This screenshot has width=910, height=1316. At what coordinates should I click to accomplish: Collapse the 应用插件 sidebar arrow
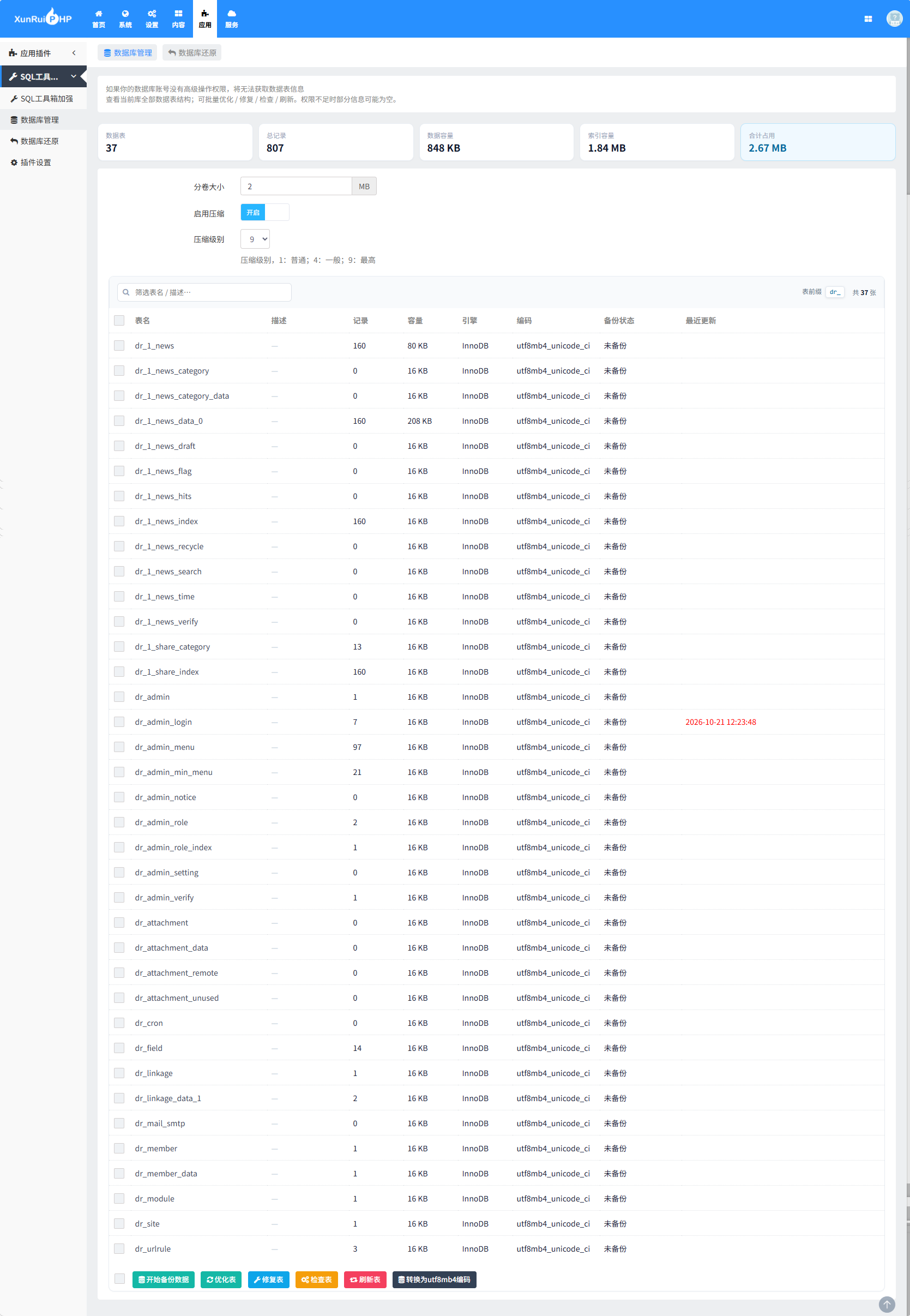[x=74, y=53]
